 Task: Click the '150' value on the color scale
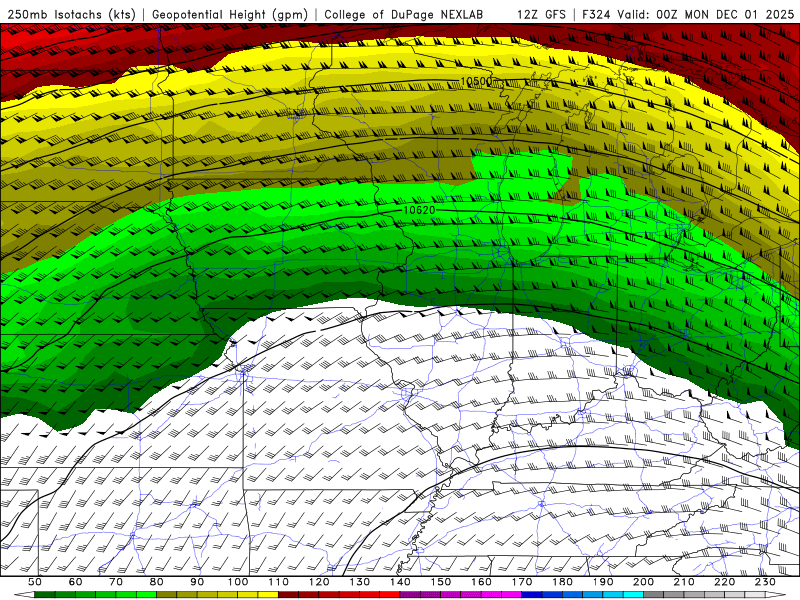(441, 582)
